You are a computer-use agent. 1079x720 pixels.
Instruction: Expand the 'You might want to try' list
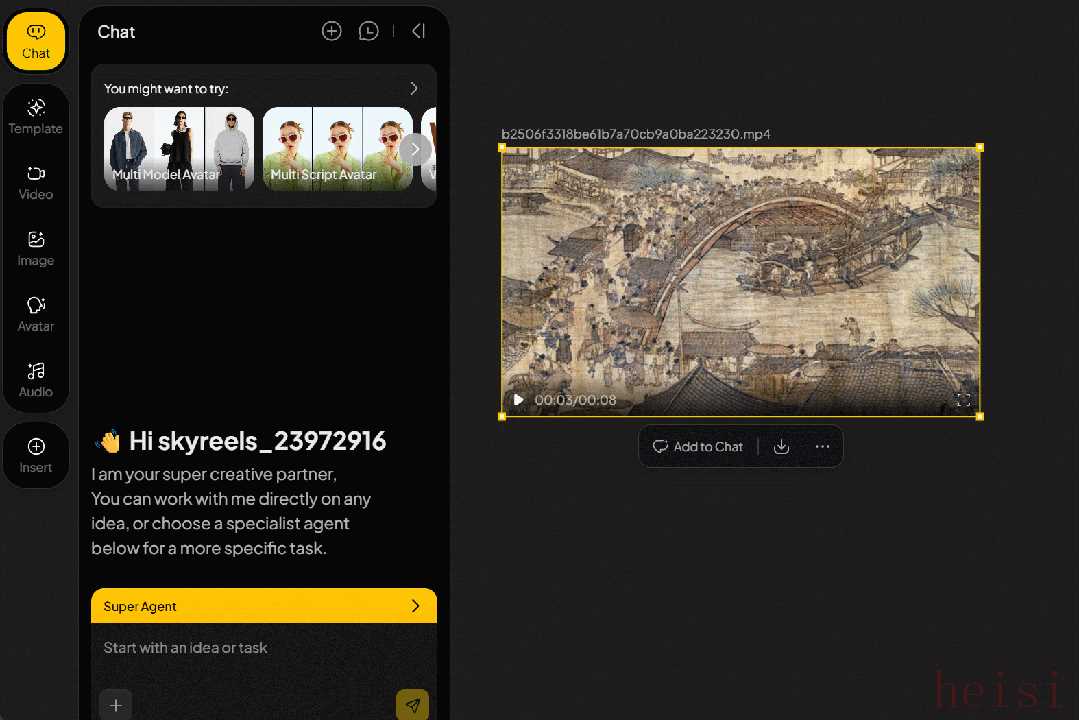point(414,89)
